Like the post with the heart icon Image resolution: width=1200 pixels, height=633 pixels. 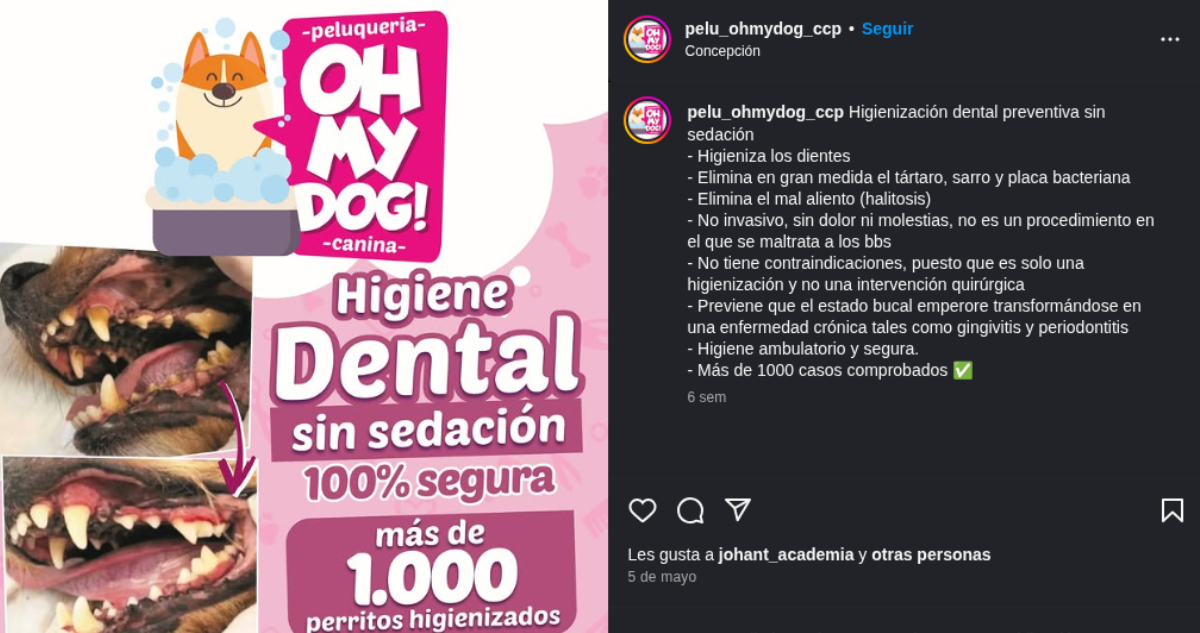(642, 511)
